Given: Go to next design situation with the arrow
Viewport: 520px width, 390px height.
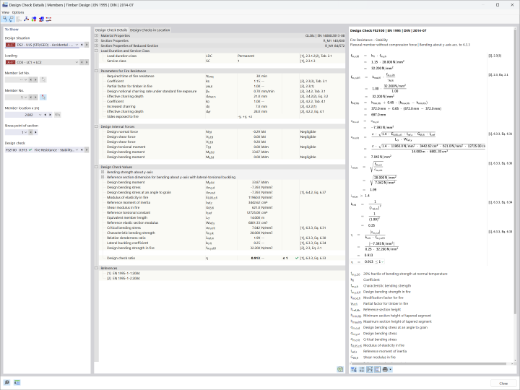Looking at the screenshot, I should [87, 45].
